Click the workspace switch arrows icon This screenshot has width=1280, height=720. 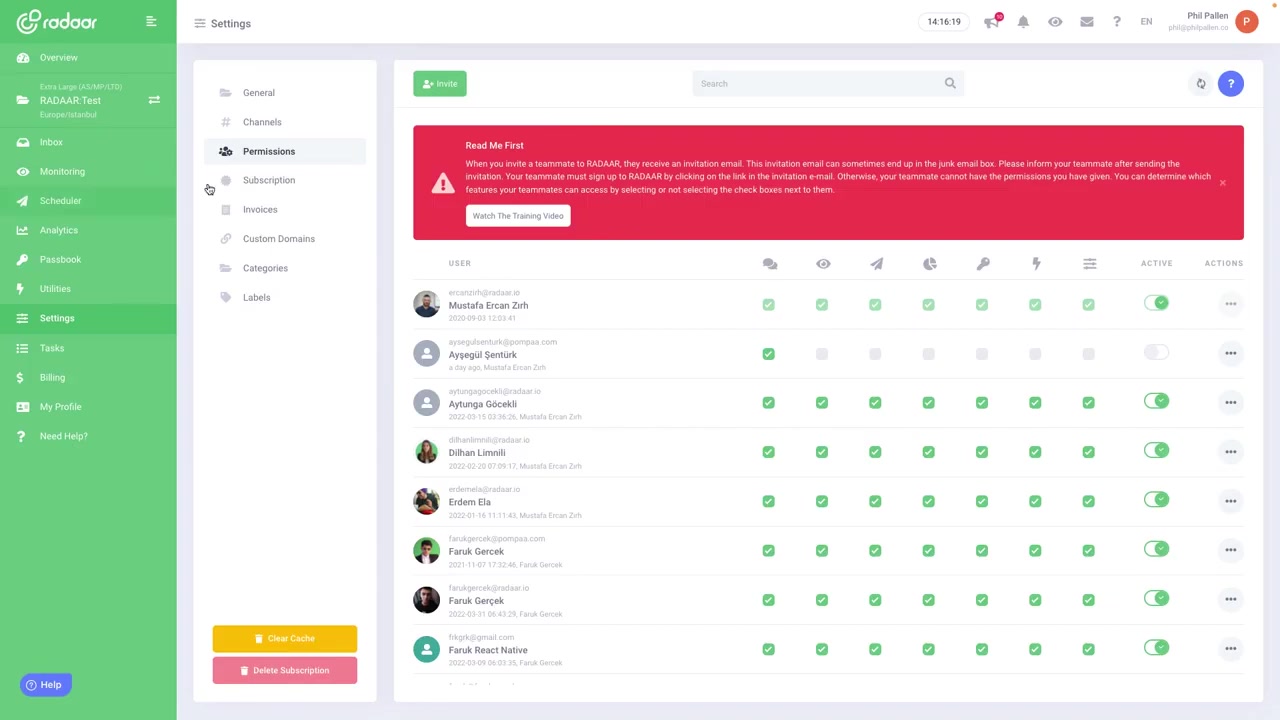(x=154, y=100)
